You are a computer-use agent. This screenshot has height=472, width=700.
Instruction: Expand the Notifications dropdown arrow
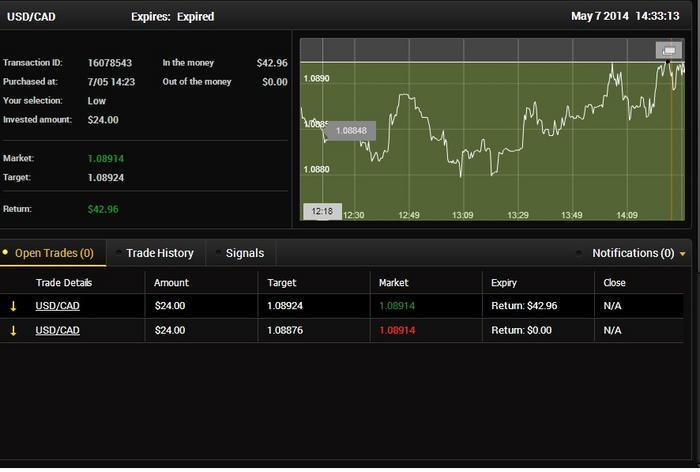(683, 254)
